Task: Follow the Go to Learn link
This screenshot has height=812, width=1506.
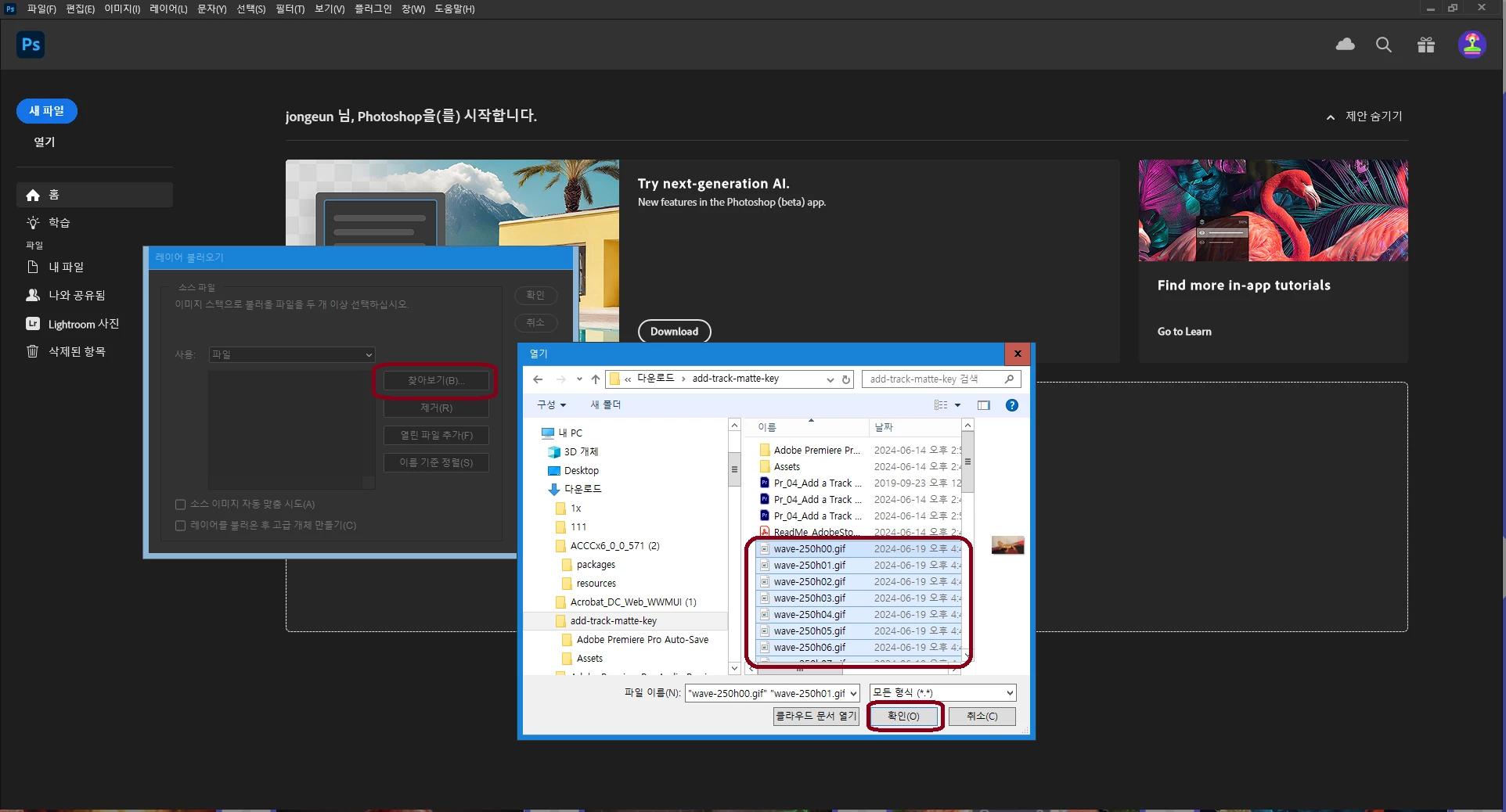Action: pyautogui.click(x=1184, y=332)
